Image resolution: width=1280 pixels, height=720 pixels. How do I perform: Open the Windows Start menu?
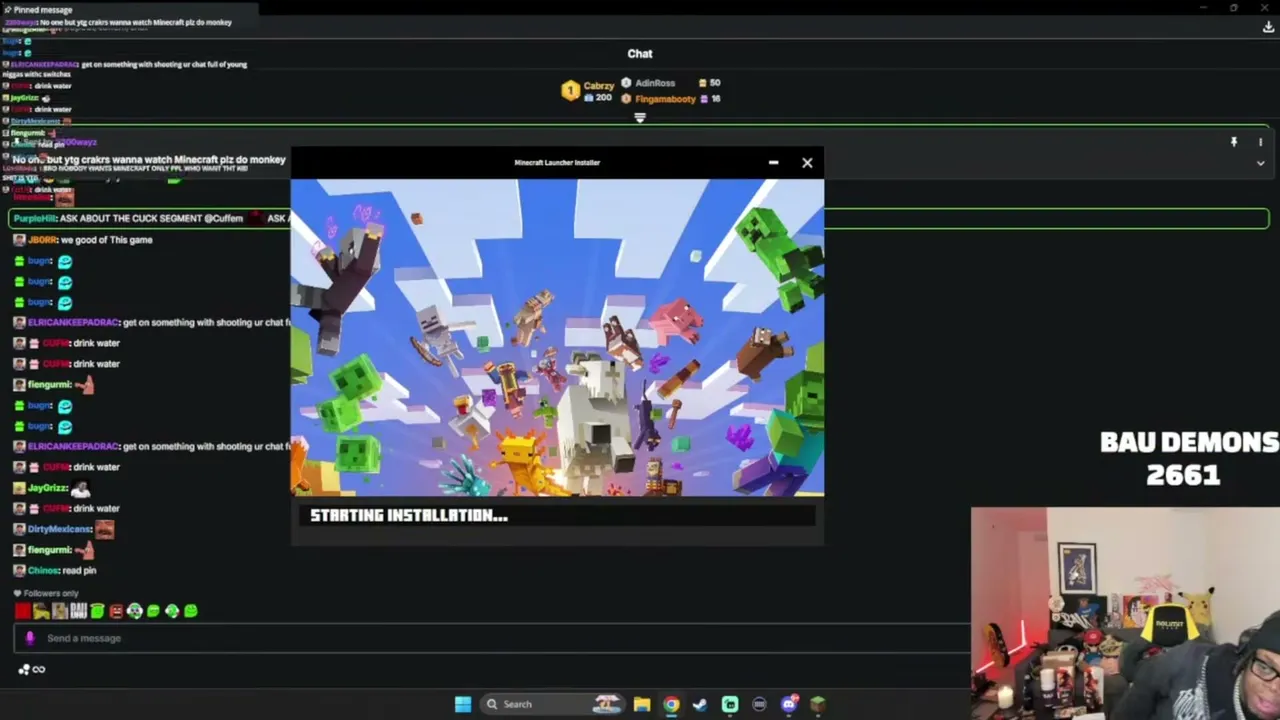[463, 704]
